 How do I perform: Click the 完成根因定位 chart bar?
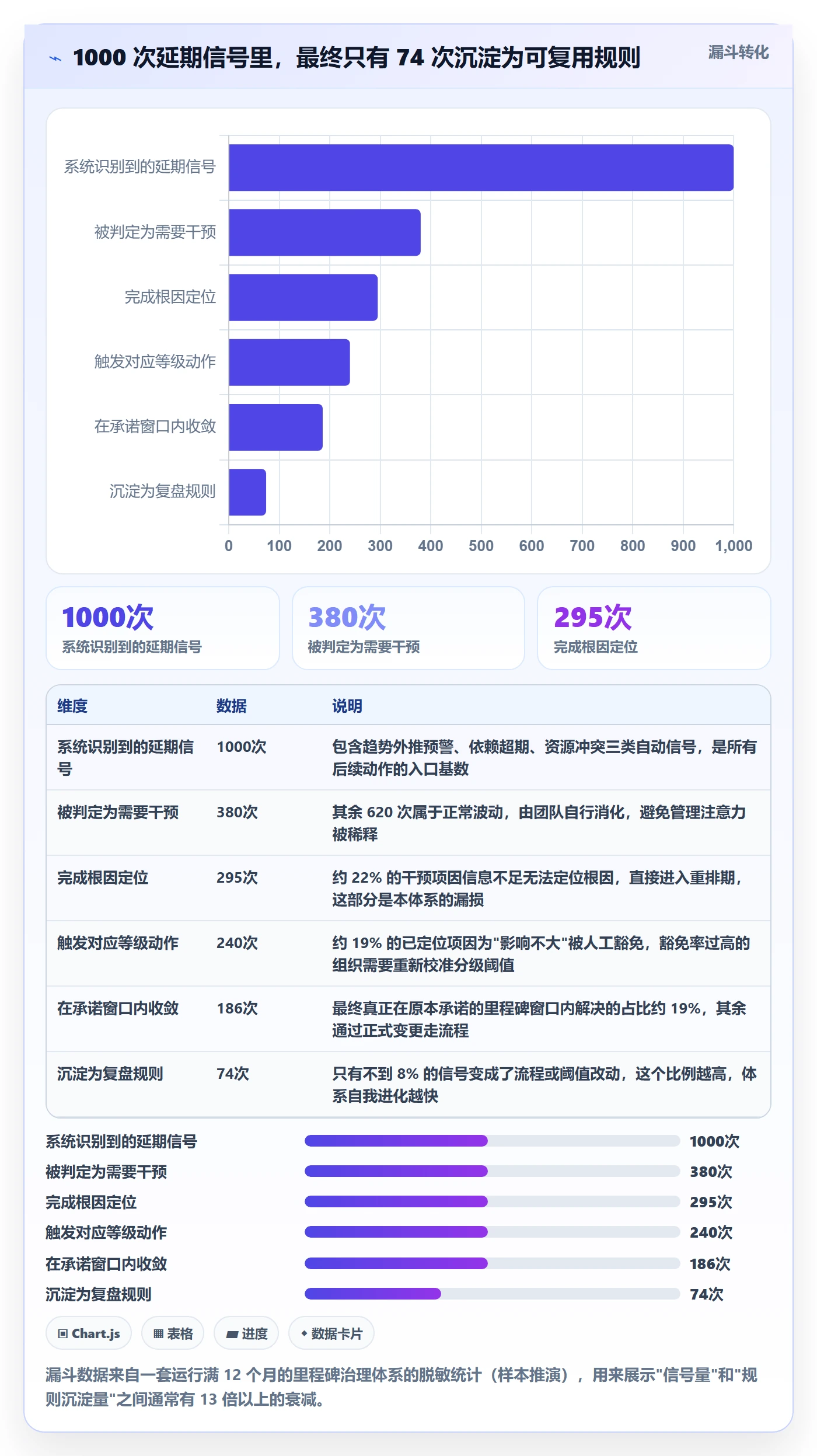[303, 297]
